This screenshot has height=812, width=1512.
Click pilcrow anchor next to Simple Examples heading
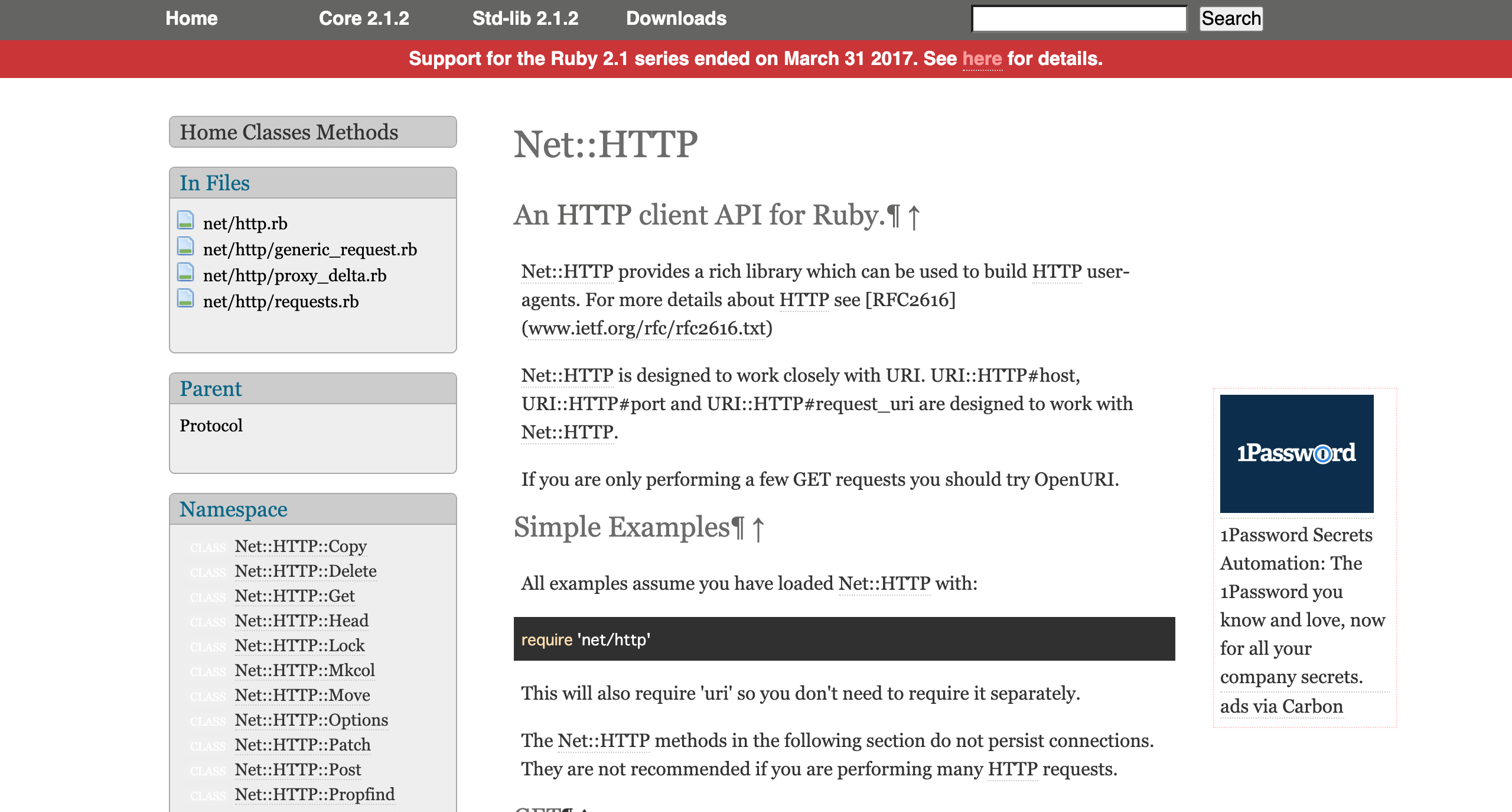tap(738, 528)
